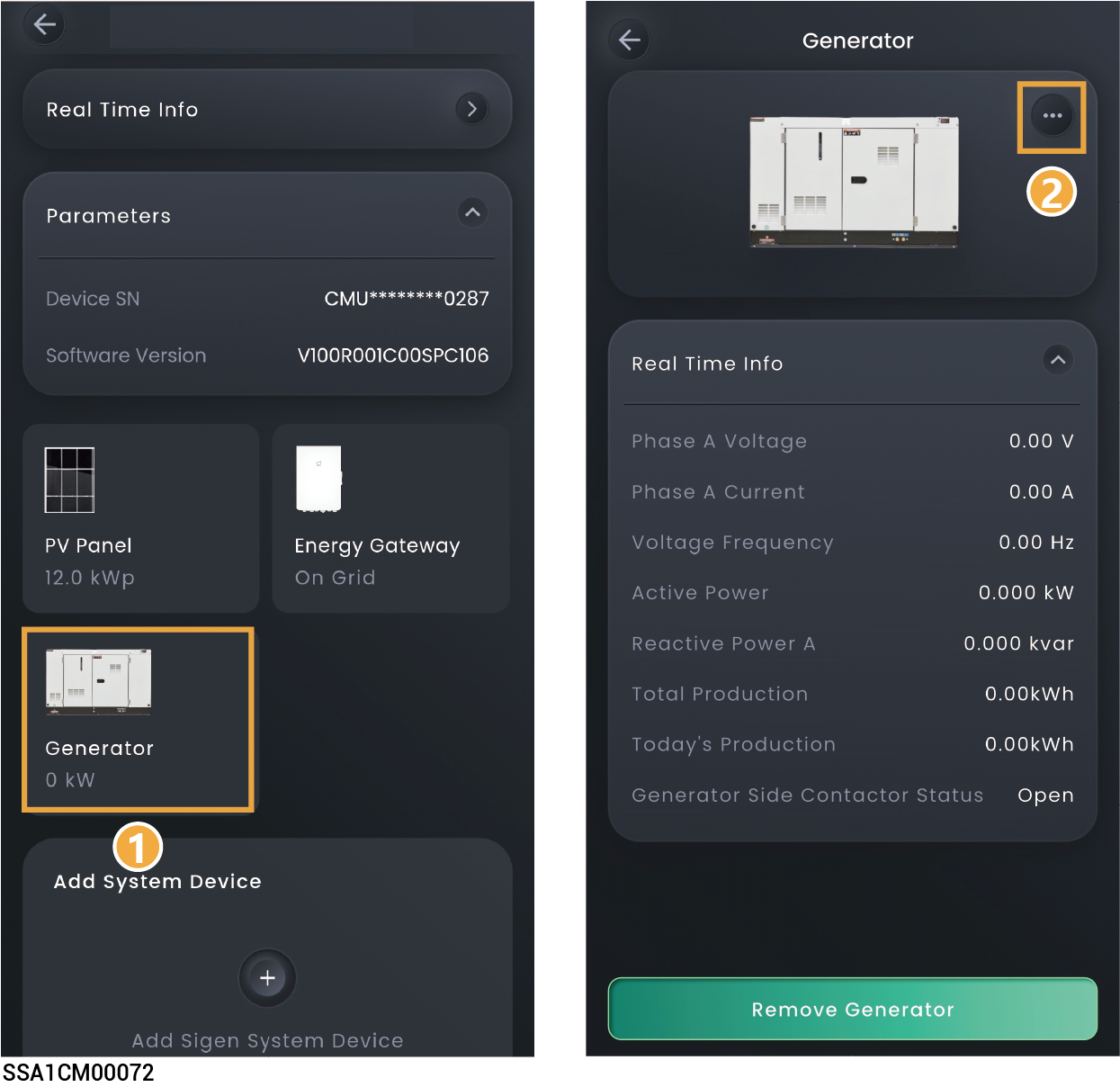This screenshot has height=1087, width=1120.
Task: Tap the Device SN row
Action: (267, 299)
